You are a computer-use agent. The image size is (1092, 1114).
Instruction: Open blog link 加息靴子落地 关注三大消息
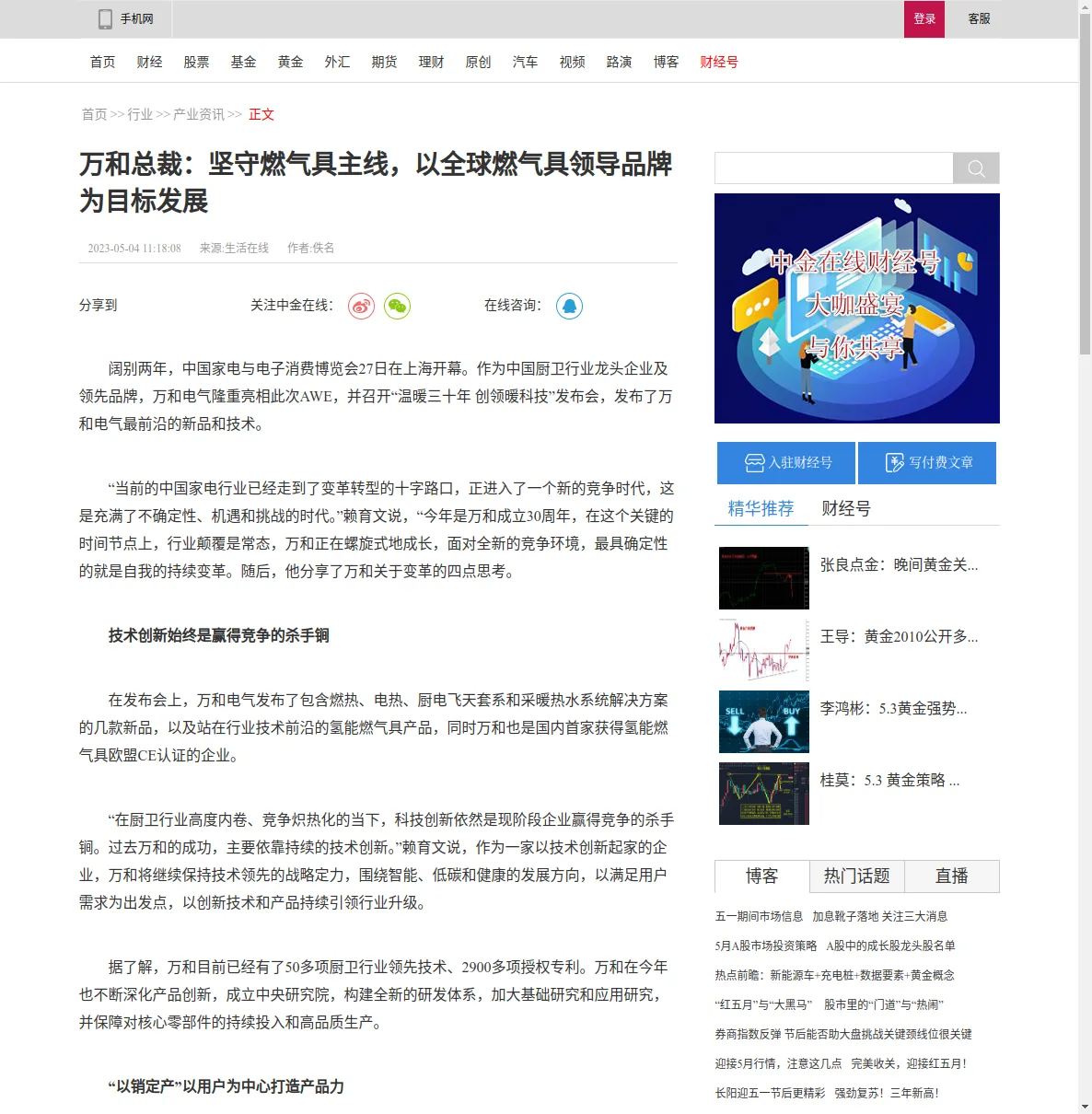[x=880, y=916]
